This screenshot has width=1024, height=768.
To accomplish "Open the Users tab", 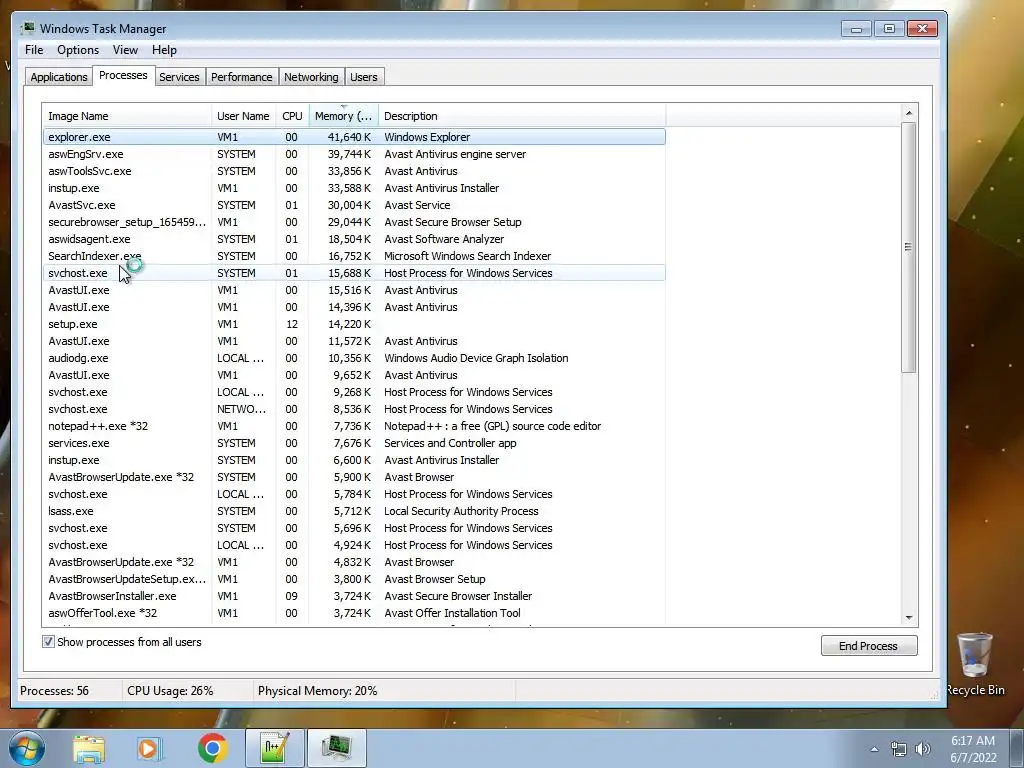I will pos(364,77).
